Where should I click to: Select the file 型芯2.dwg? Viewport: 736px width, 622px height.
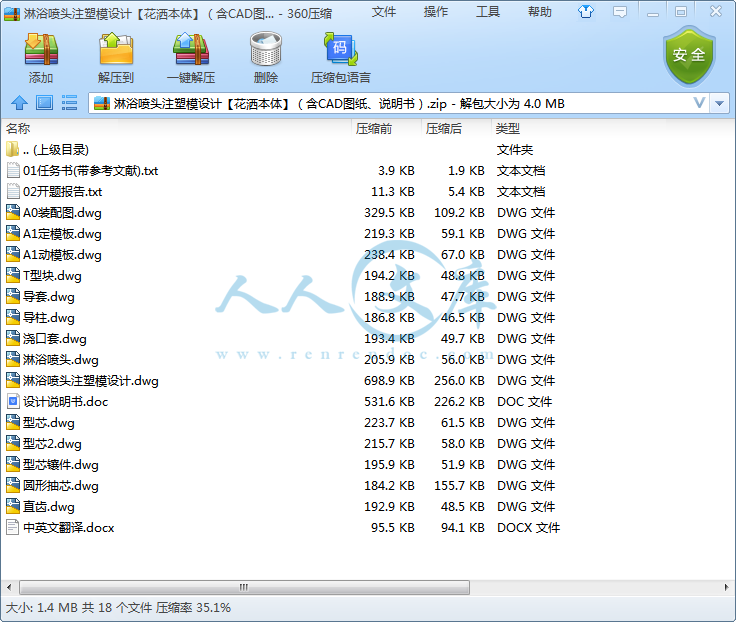click(x=52, y=444)
